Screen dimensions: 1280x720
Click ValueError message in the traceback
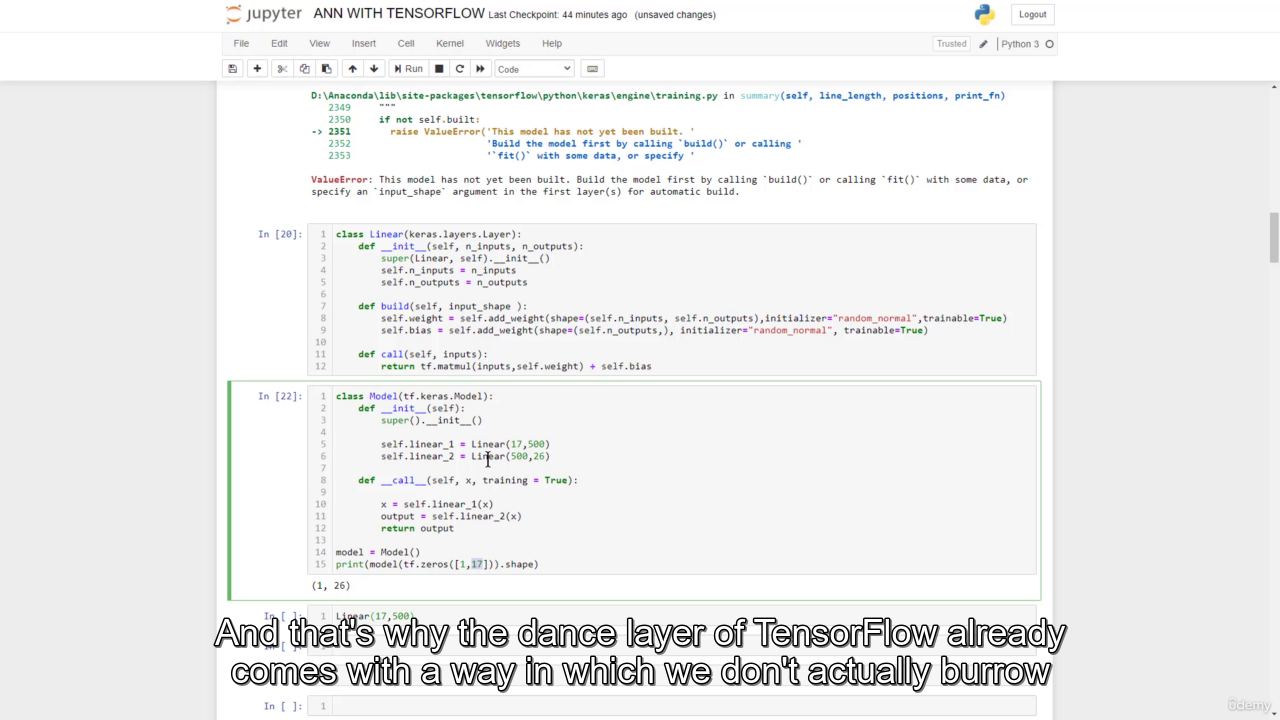point(669,186)
